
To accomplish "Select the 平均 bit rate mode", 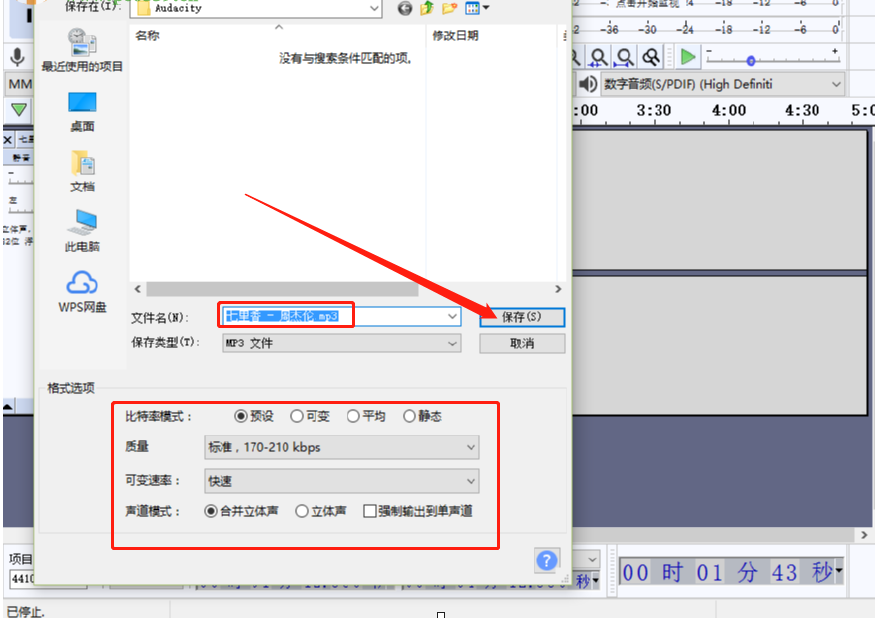I will click(x=366, y=416).
